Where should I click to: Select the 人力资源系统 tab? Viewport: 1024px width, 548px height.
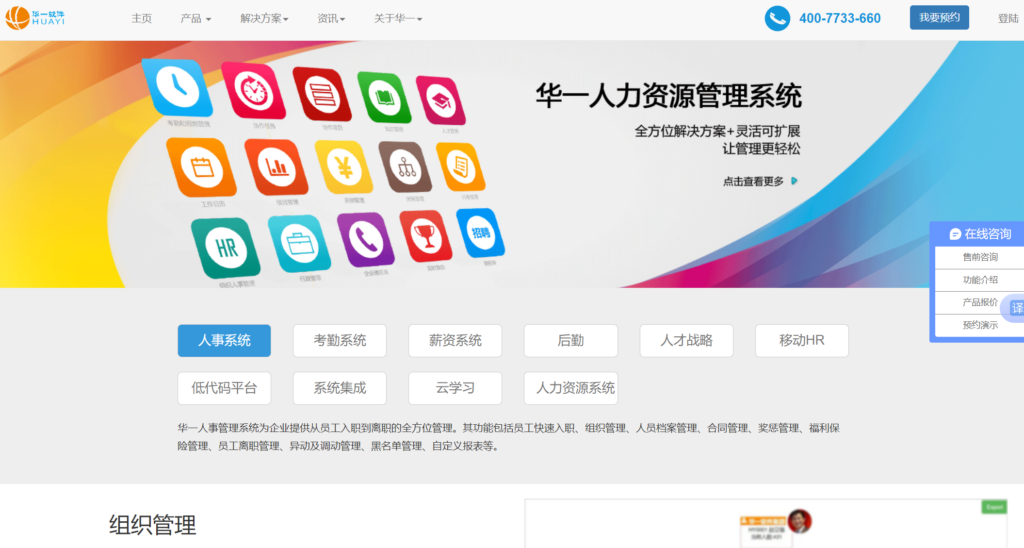(x=571, y=388)
